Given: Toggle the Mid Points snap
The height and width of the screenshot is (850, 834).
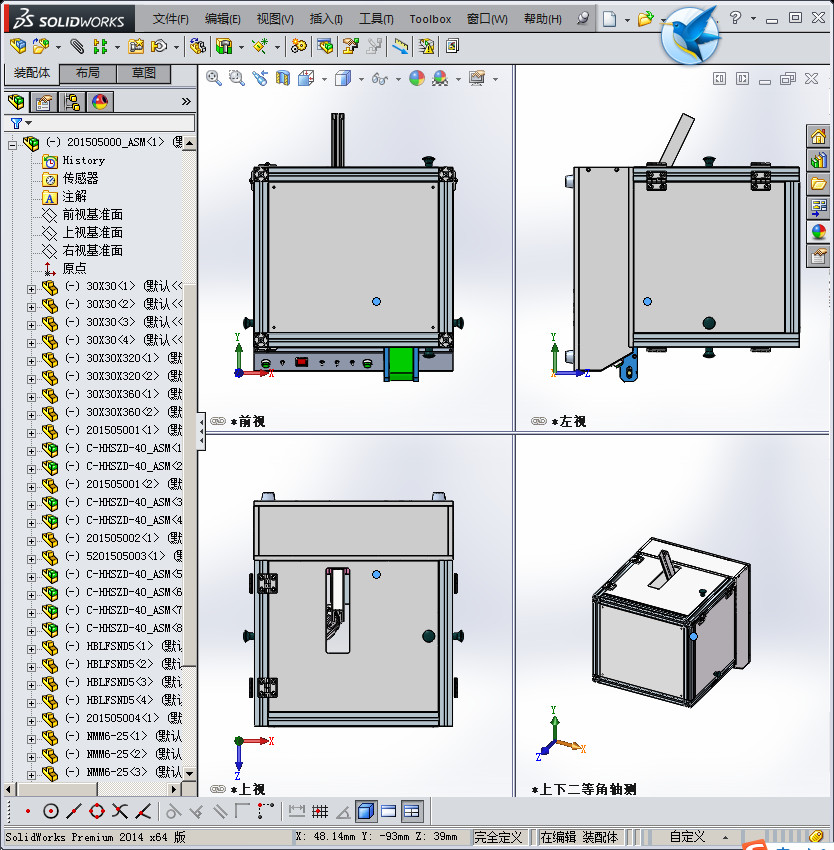Looking at the screenshot, I should coord(74,812).
